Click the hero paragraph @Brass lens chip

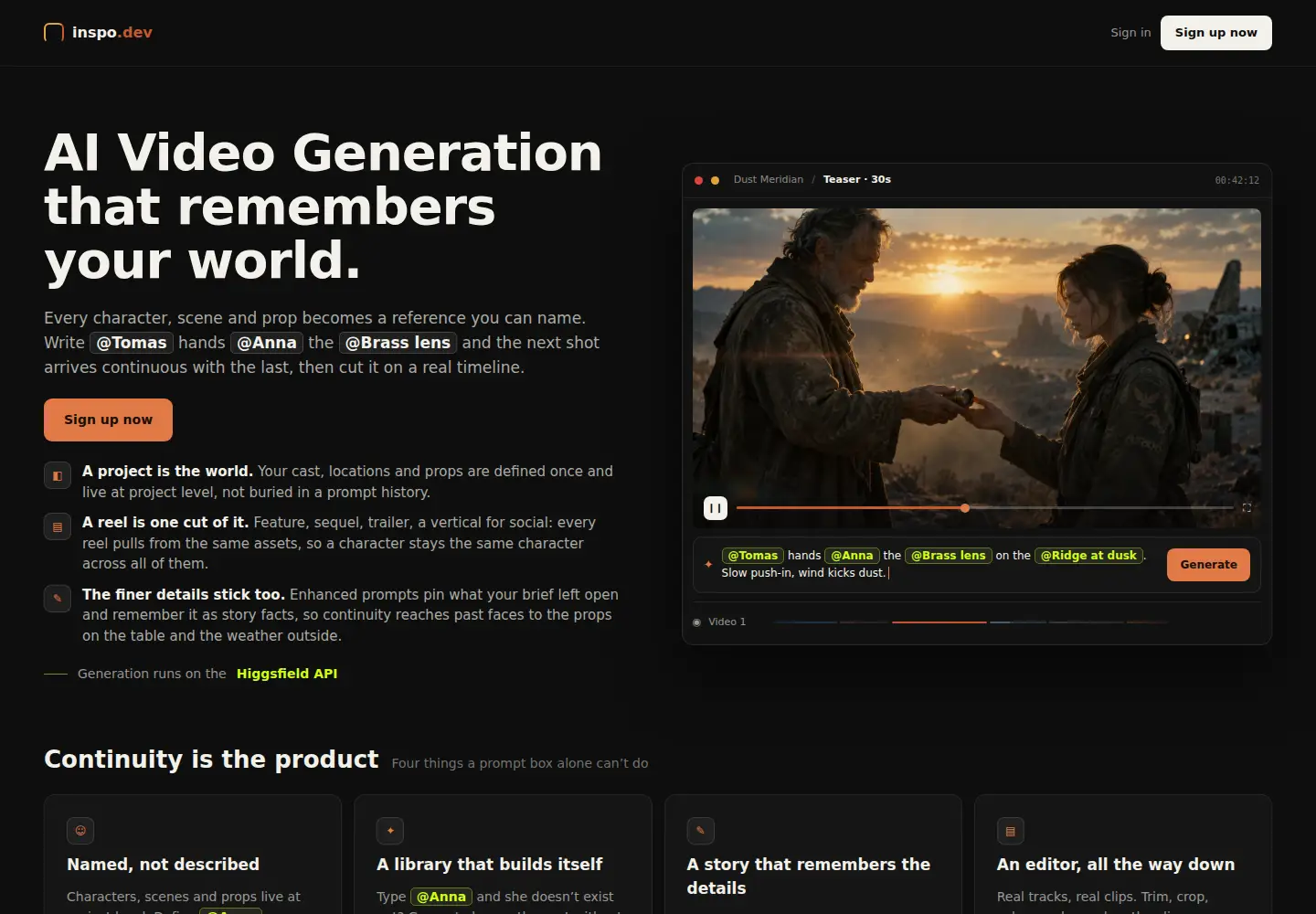[398, 343]
